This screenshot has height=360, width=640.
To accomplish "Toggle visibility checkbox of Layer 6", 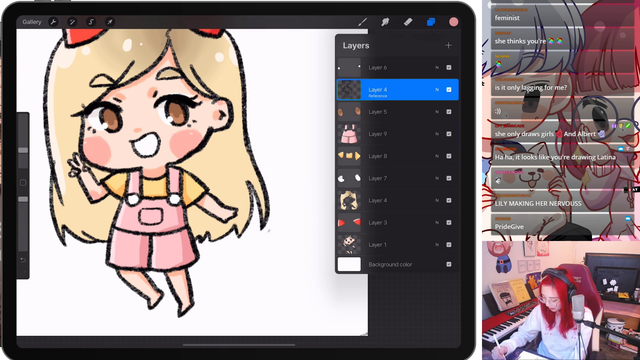I will (449, 67).
